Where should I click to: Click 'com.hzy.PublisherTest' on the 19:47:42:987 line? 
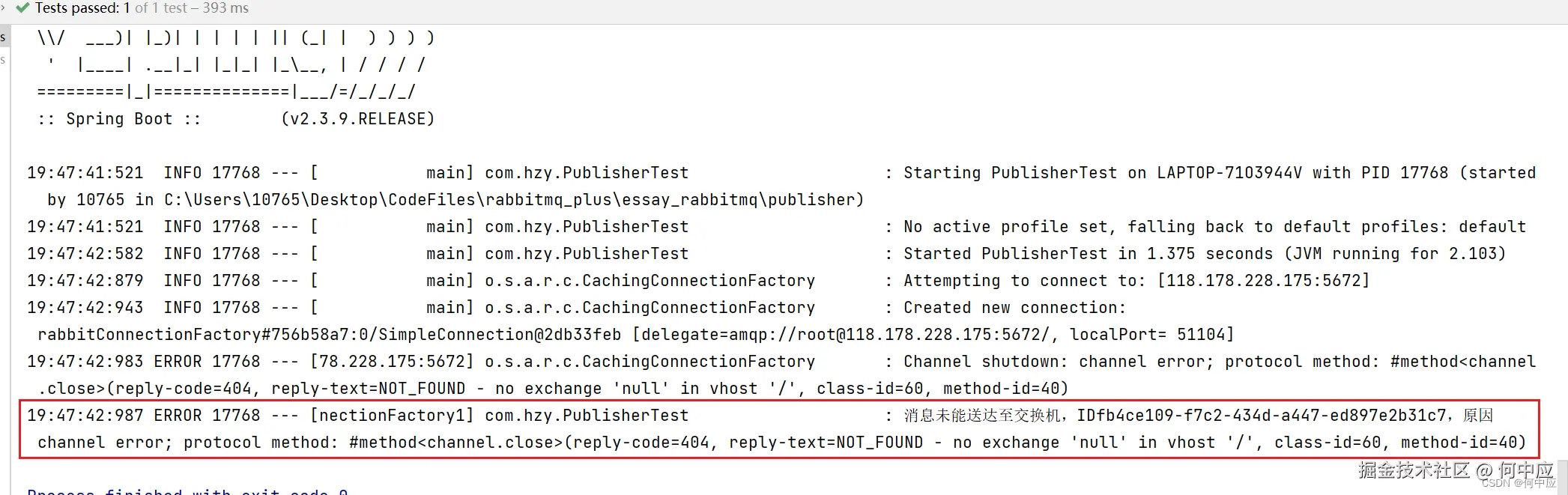587,416
